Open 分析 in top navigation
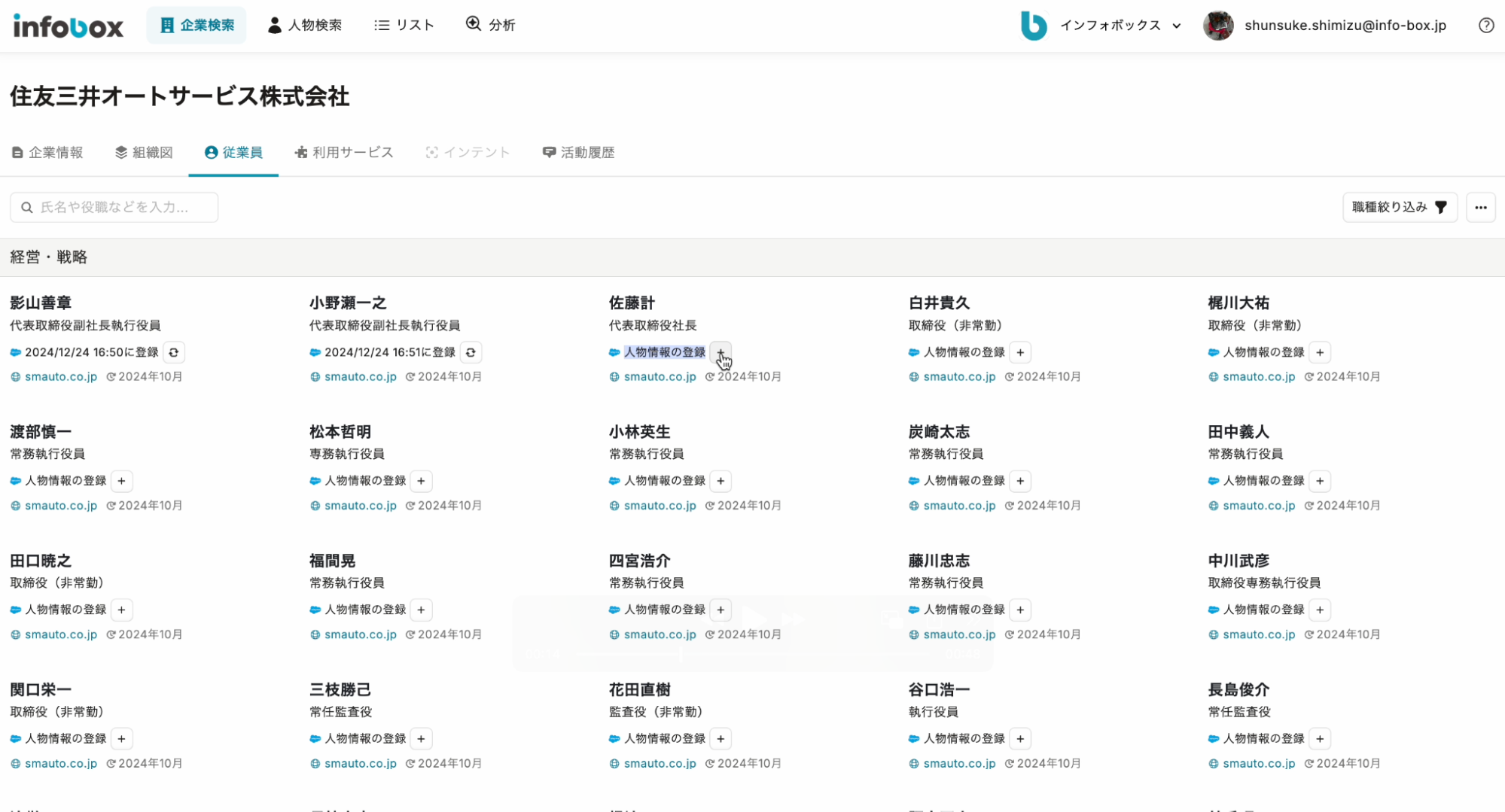The image size is (1505, 812). (490, 26)
